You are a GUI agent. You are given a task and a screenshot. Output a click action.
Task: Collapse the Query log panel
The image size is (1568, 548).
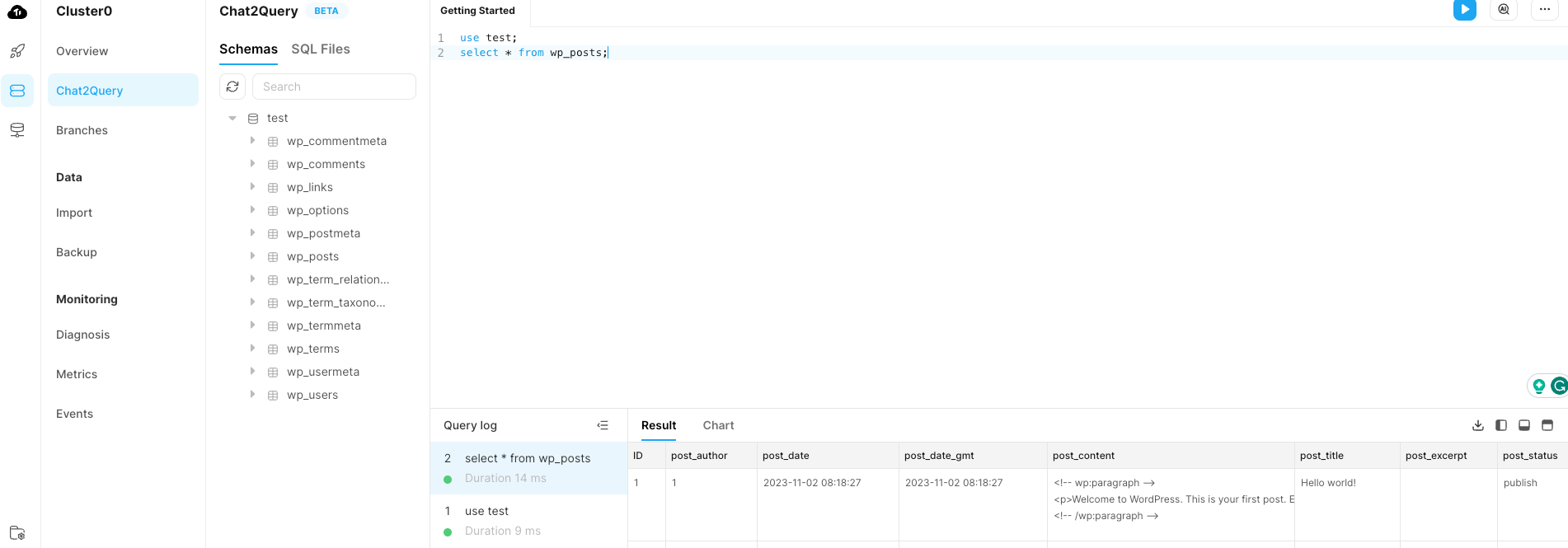pos(603,425)
